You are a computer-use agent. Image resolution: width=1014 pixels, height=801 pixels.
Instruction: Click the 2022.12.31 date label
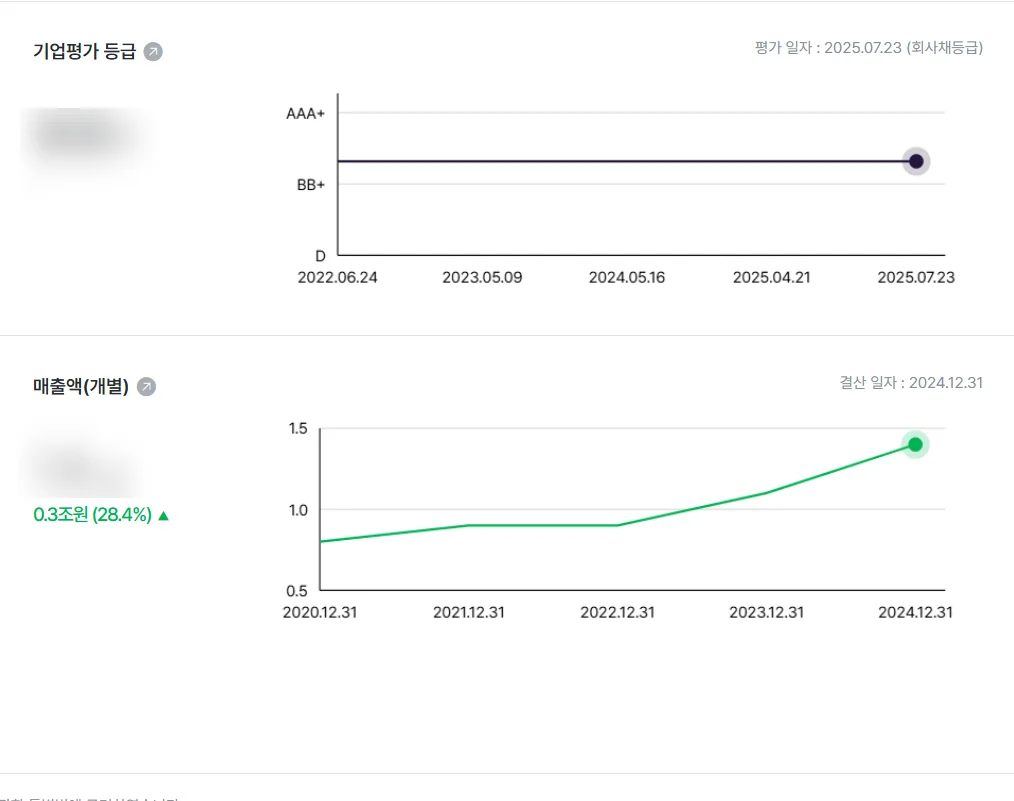tap(618, 612)
